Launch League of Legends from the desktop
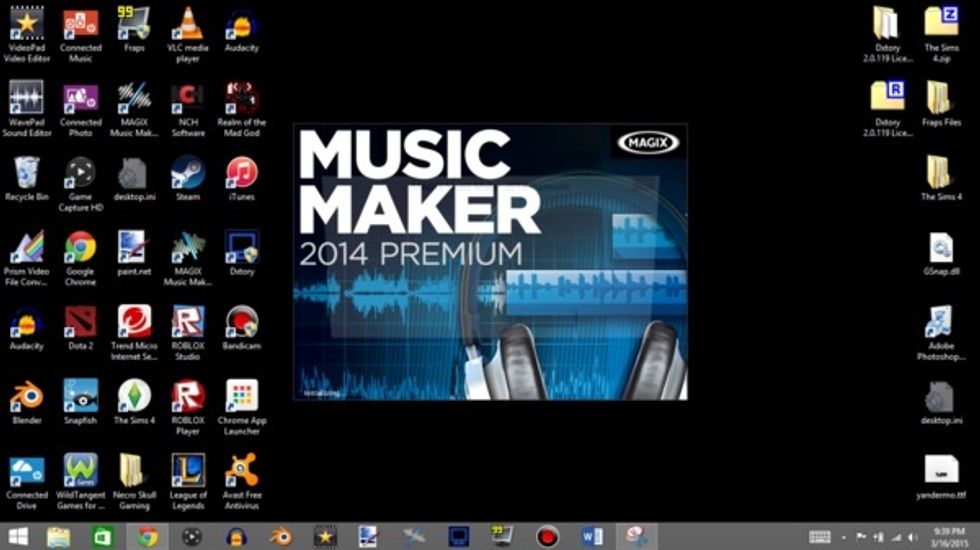Image resolution: width=980 pixels, height=550 pixels. (x=188, y=481)
